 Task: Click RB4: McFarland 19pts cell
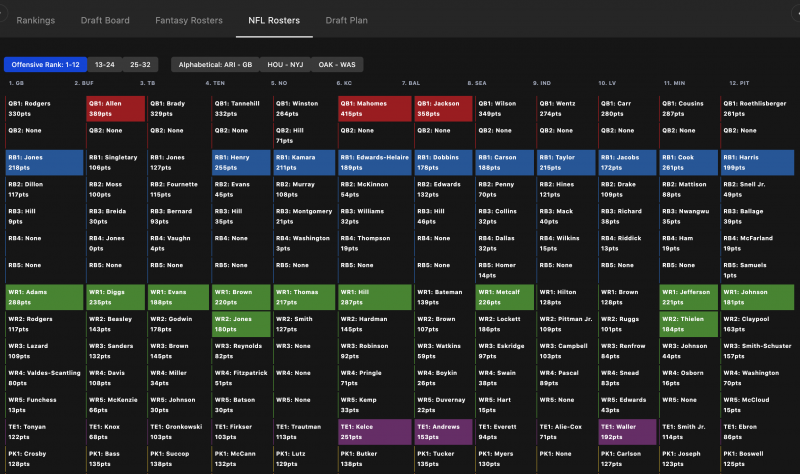click(758, 244)
